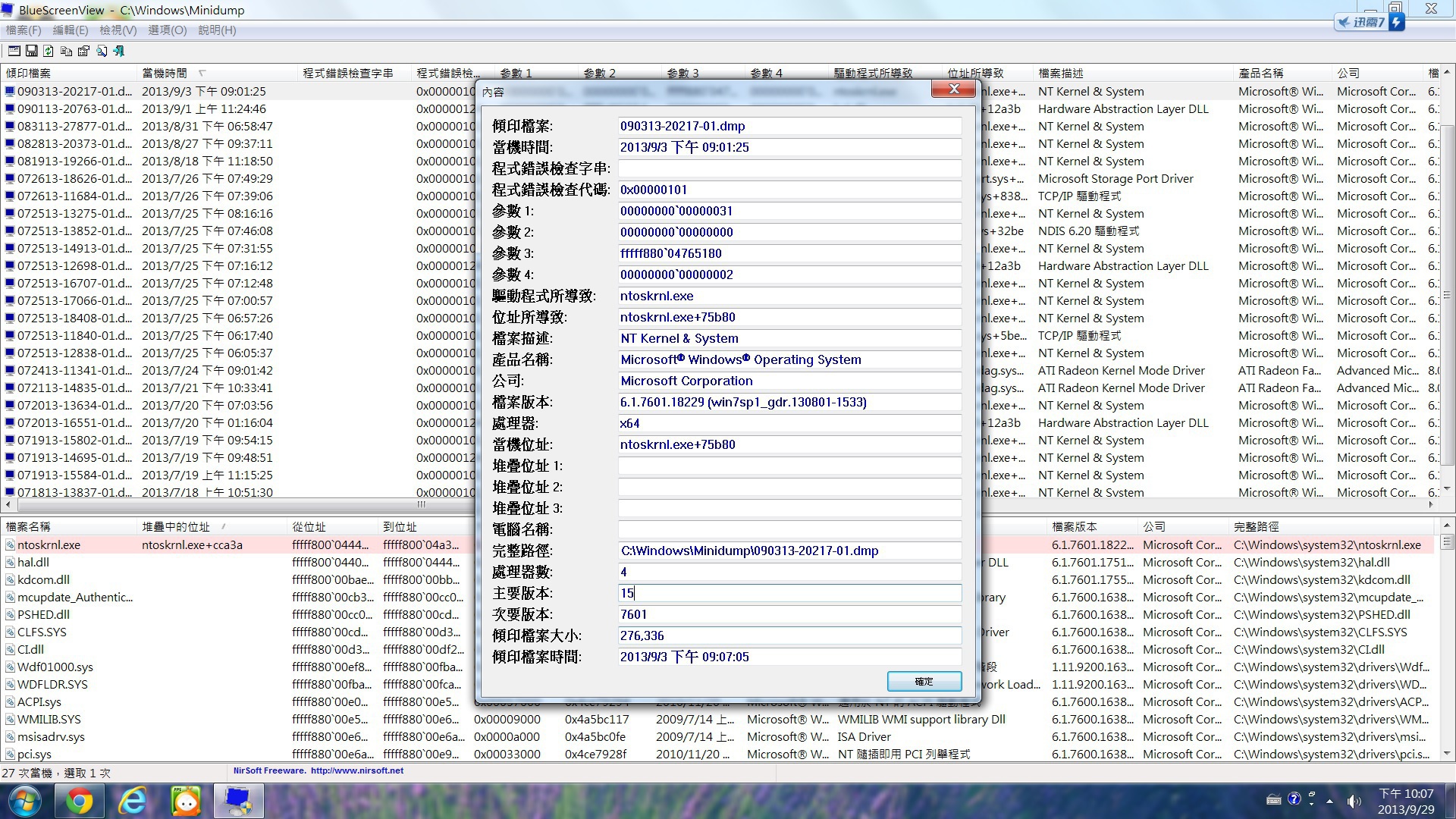Image resolution: width=1456 pixels, height=819 pixels.
Task: Click the 檔案版本 field in the dialog
Action: (789, 402)
